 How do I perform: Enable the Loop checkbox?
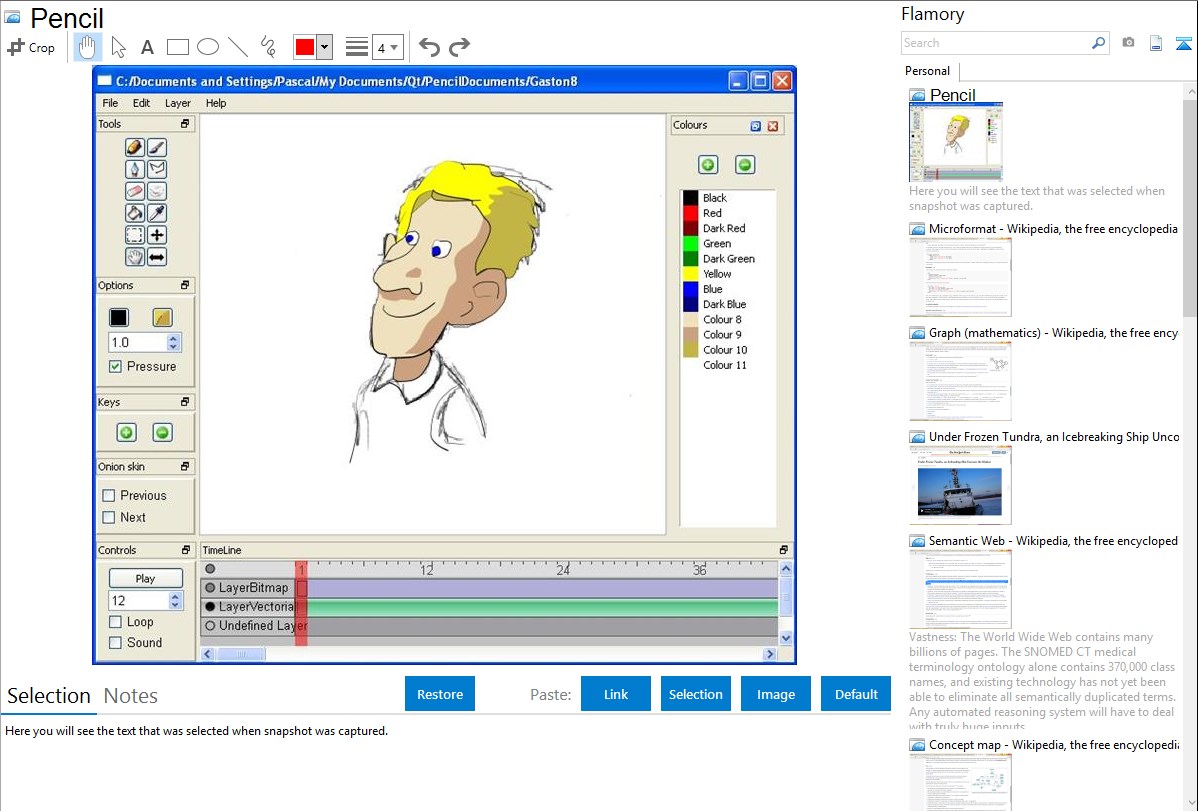click(115, 622)
